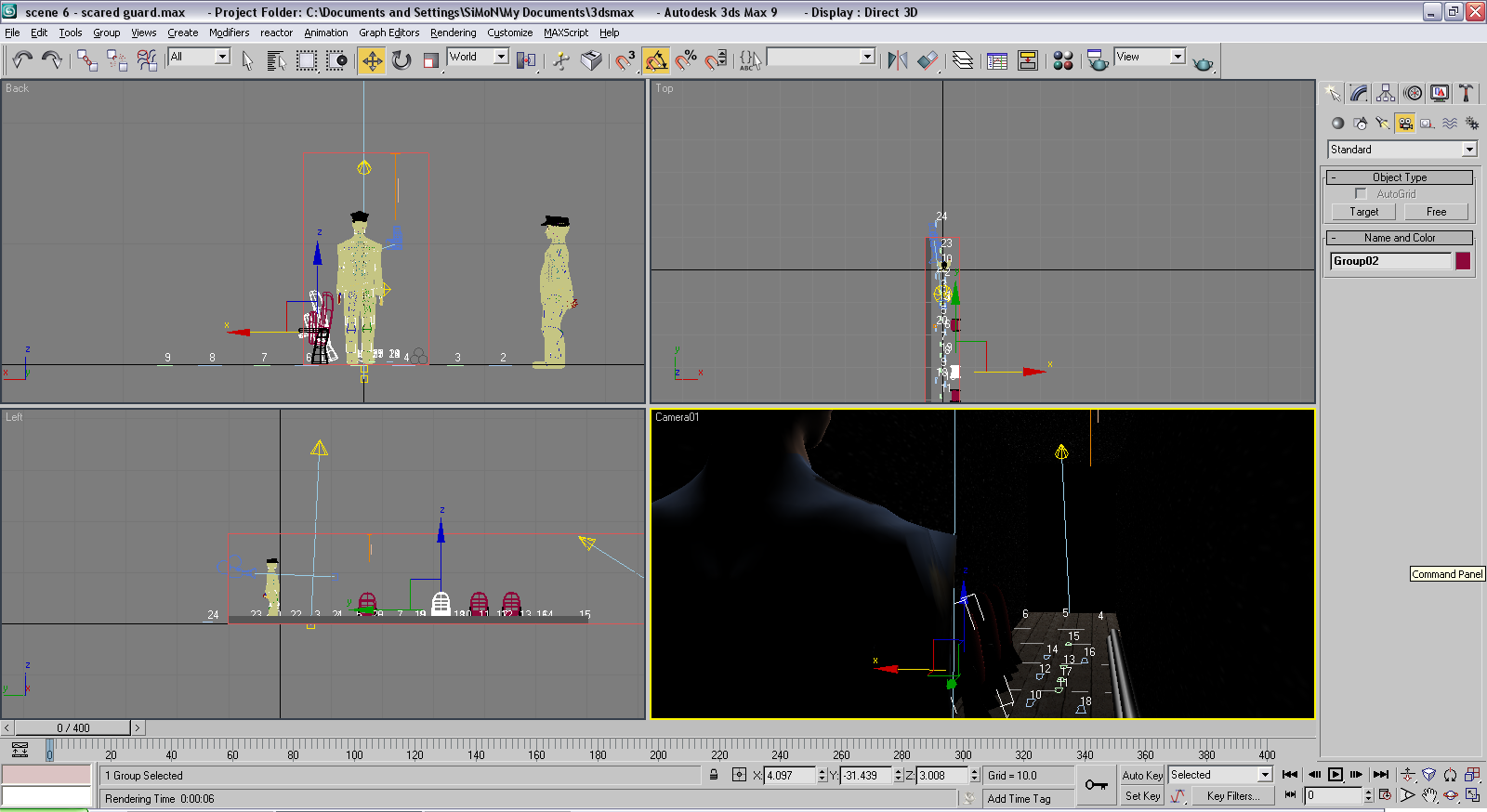Image resolution: width=1487 pixels, height=812 pixels.
Task: Click the Free camera button
Action: [1436, 212]
